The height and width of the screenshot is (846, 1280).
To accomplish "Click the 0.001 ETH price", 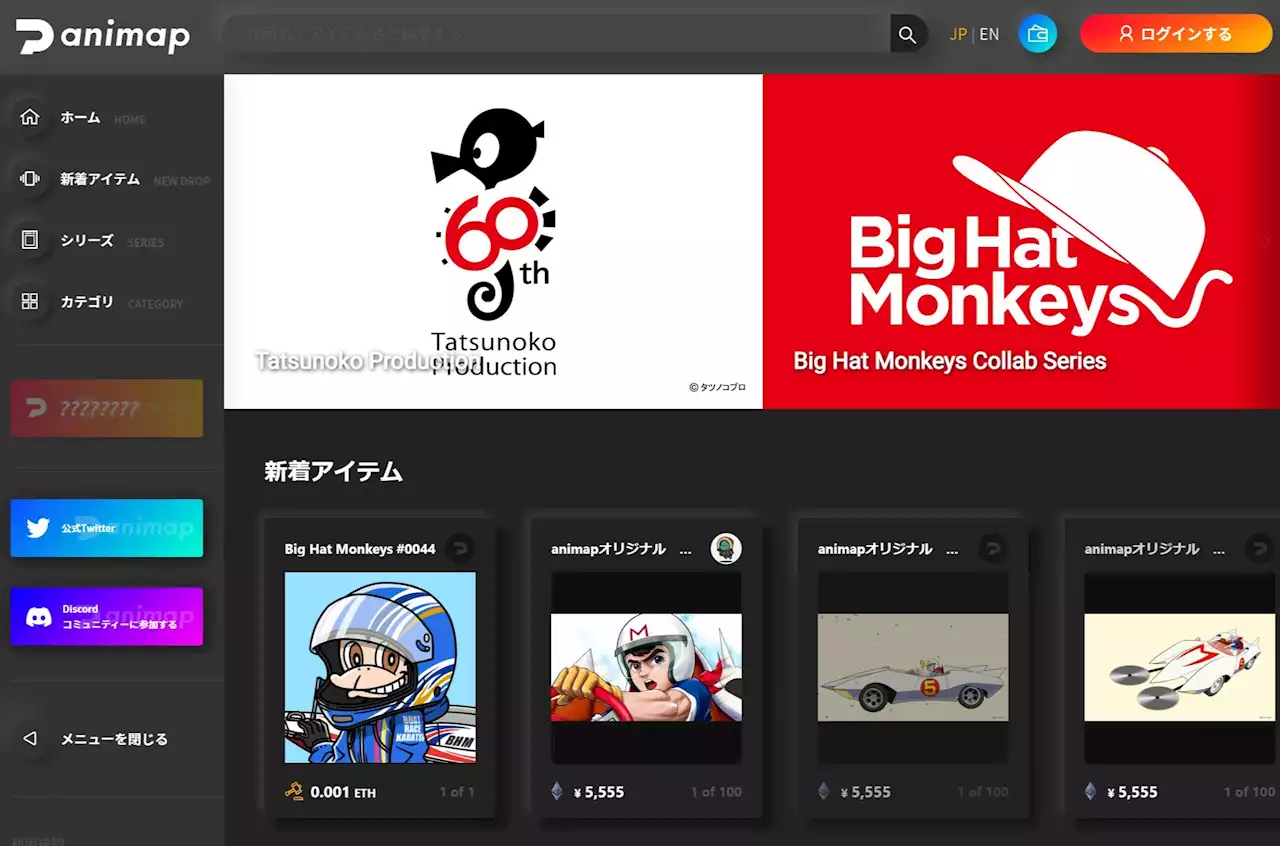I will 343,792.
